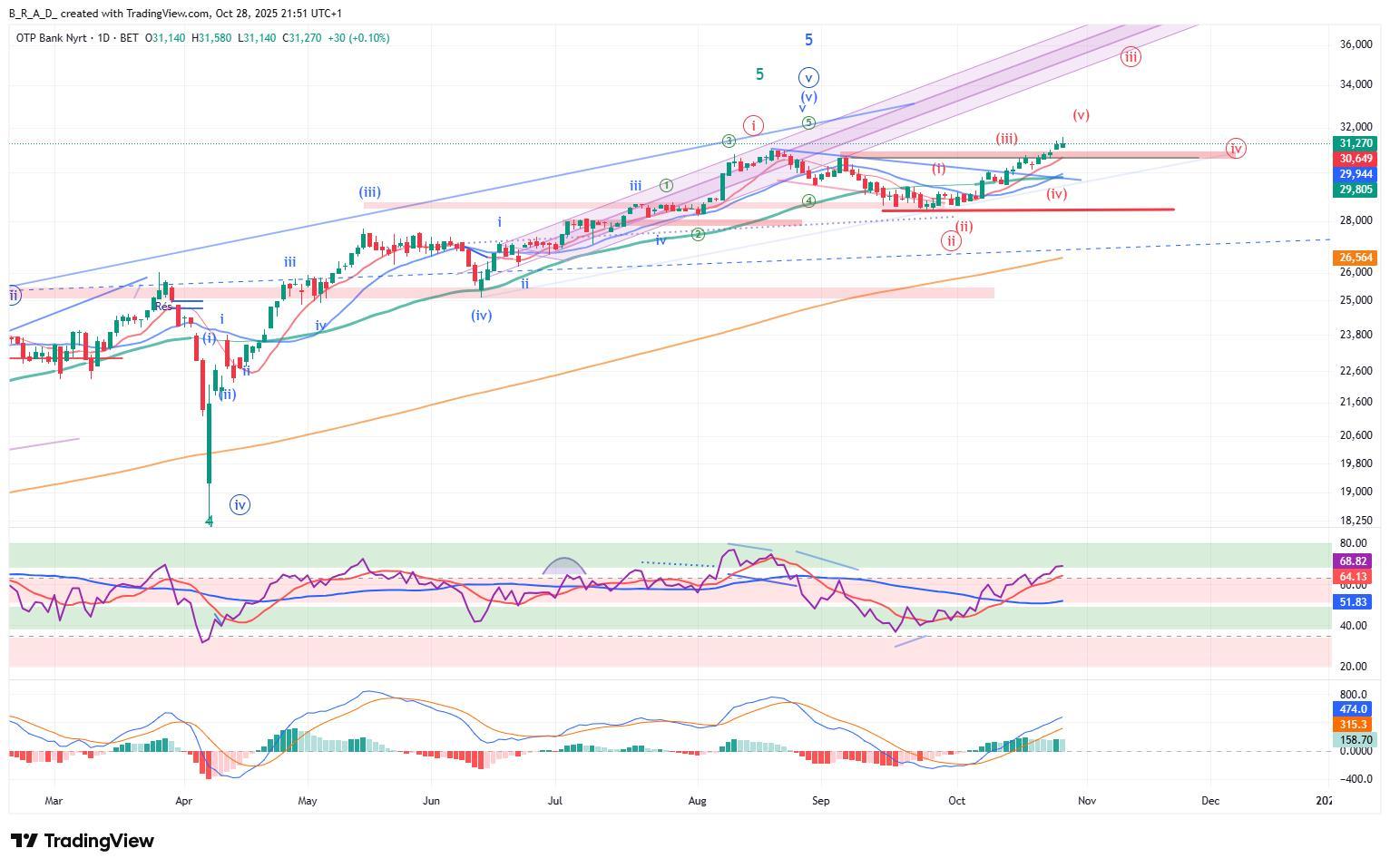The width and height of the screenshot is (1390, 868).
Task: Click the large blue 5 wave label
Action: (808, 40)
